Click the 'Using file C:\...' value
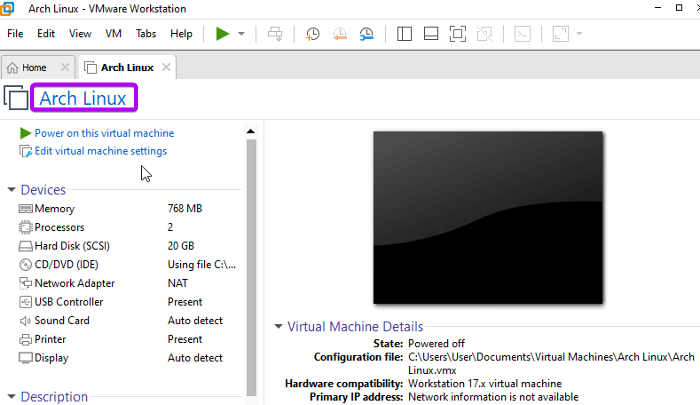The height and width of the screenshot is (405, 700). [x=202, y=264]
